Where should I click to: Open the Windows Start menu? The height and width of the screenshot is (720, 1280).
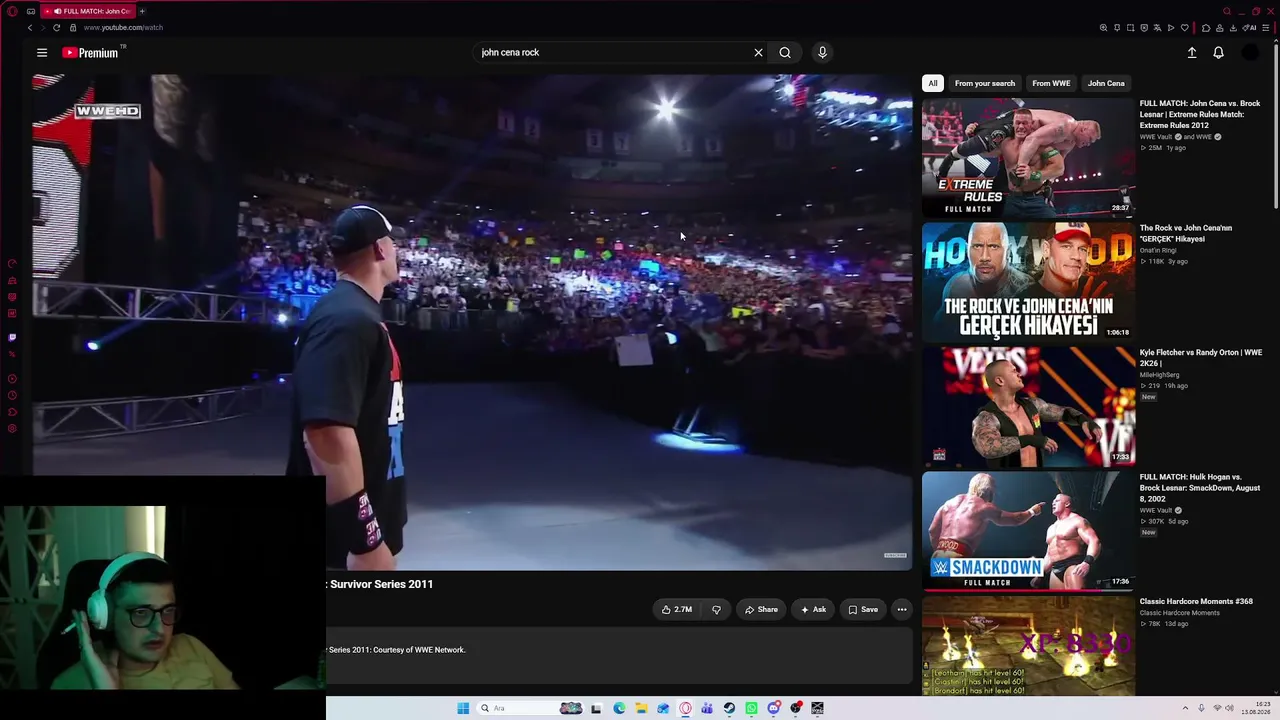463,708
